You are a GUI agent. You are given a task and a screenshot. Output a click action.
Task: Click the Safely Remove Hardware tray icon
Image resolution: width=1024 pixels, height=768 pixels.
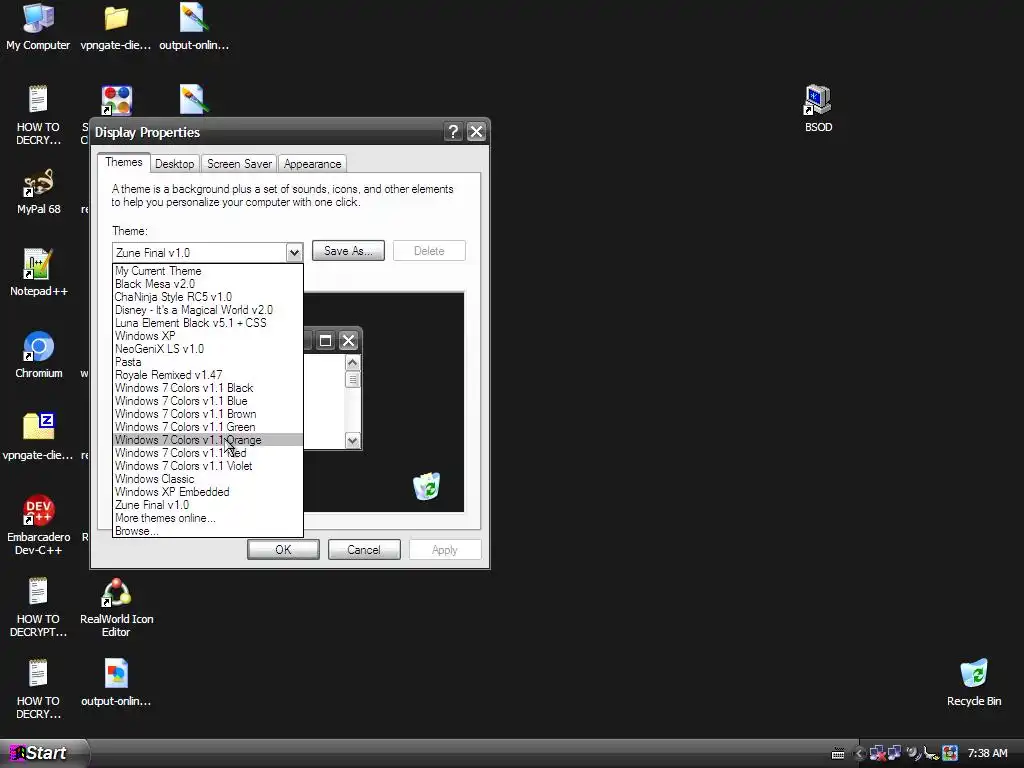point(931,754)
